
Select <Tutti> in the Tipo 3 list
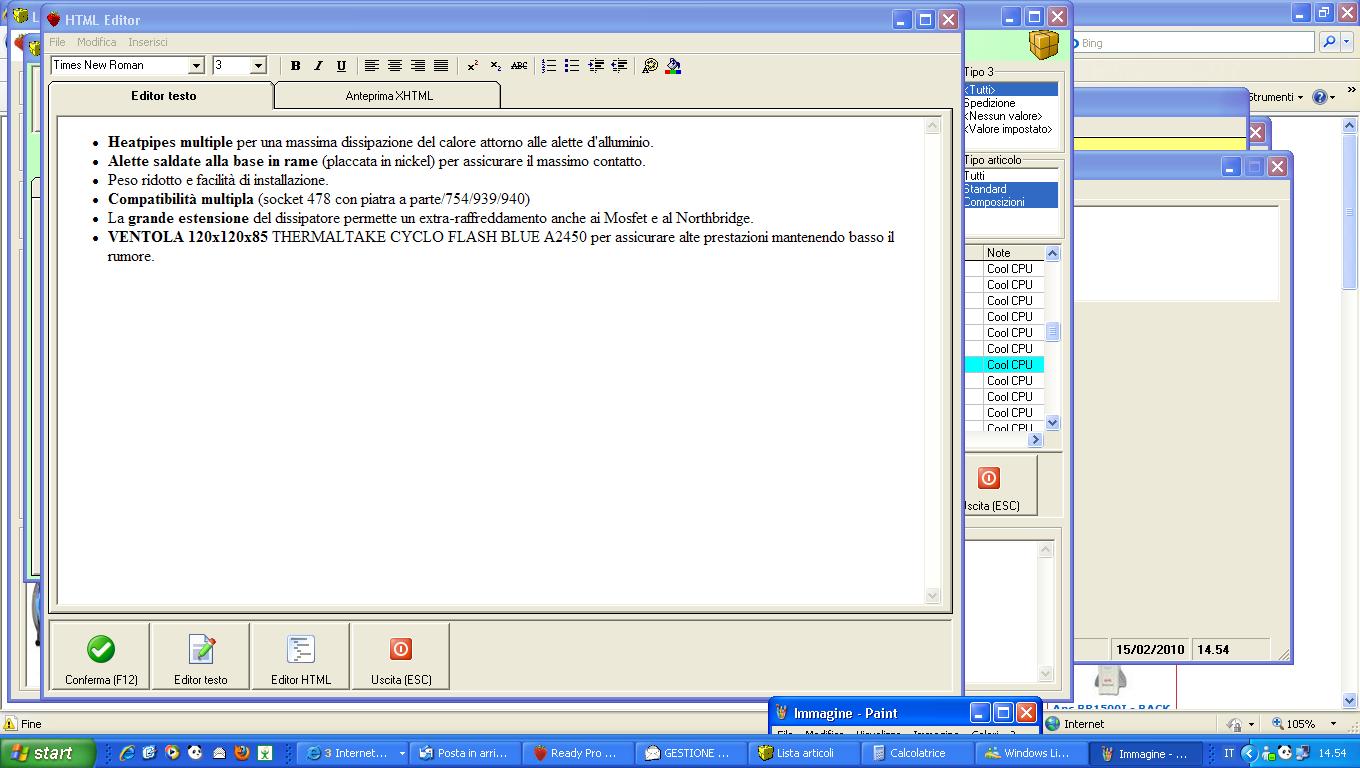tap(1010, 90)
